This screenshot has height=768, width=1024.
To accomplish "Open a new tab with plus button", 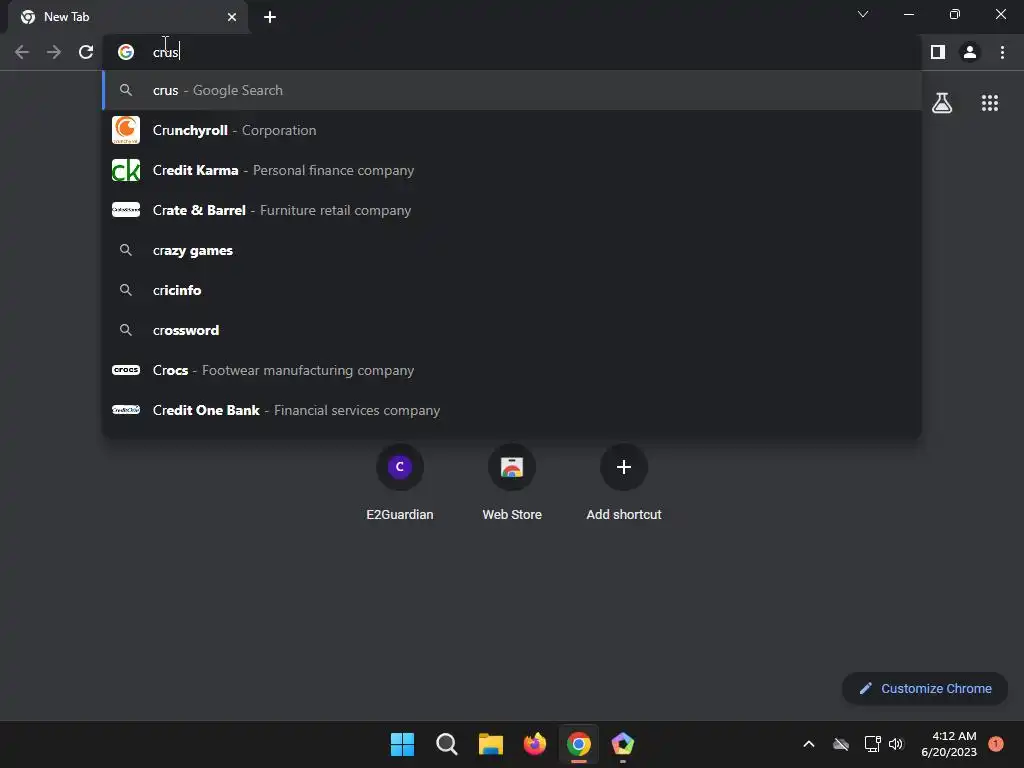I will coord(270,17).
